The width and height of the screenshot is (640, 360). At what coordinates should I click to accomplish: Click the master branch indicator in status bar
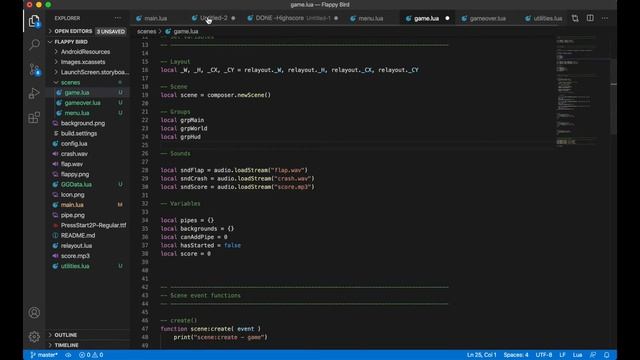[x=44, y=355]
